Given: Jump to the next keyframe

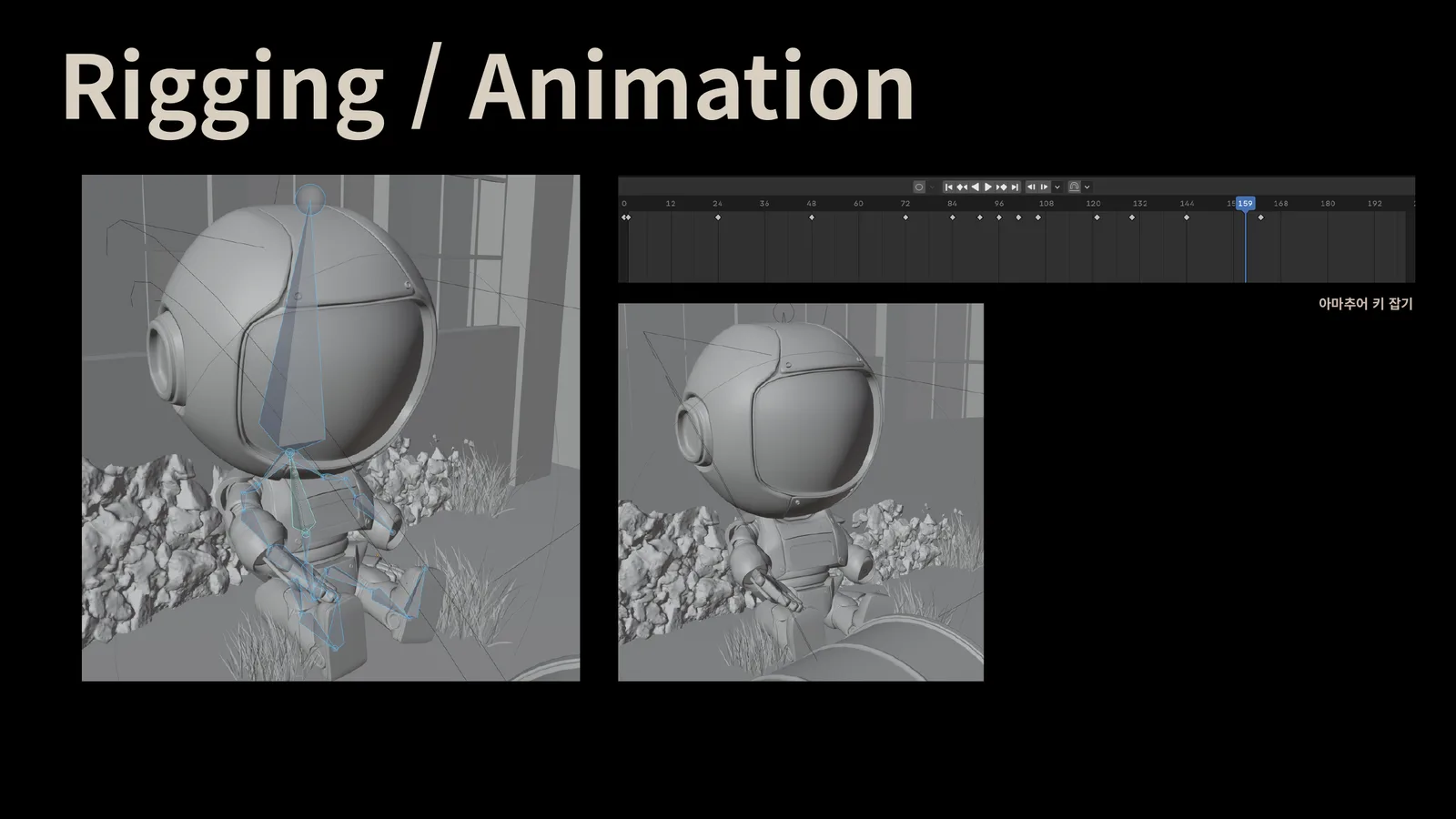Looking at the screenshot, I should click(1001, 187).
